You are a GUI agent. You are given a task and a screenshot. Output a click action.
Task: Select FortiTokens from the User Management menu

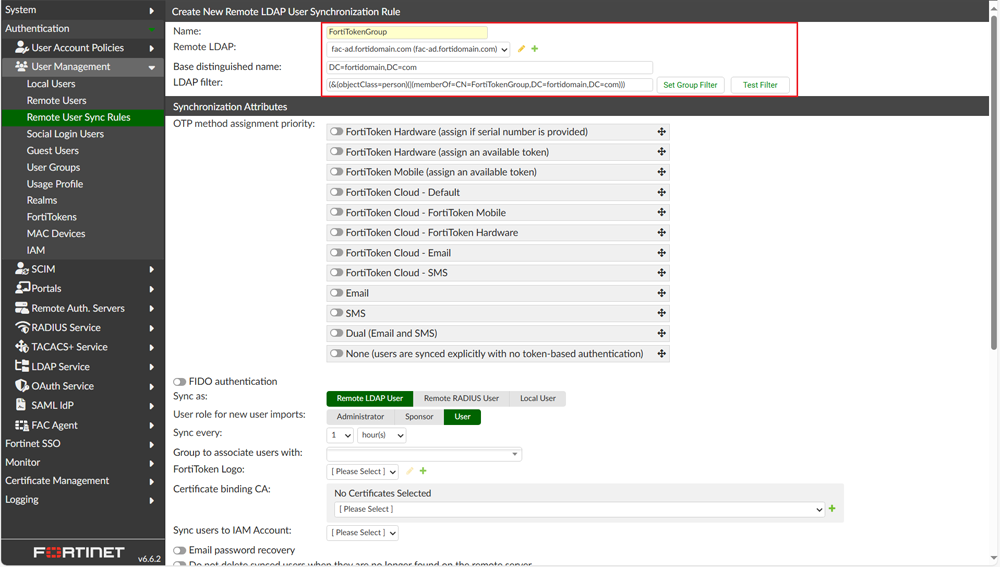(x=51, y=217)
